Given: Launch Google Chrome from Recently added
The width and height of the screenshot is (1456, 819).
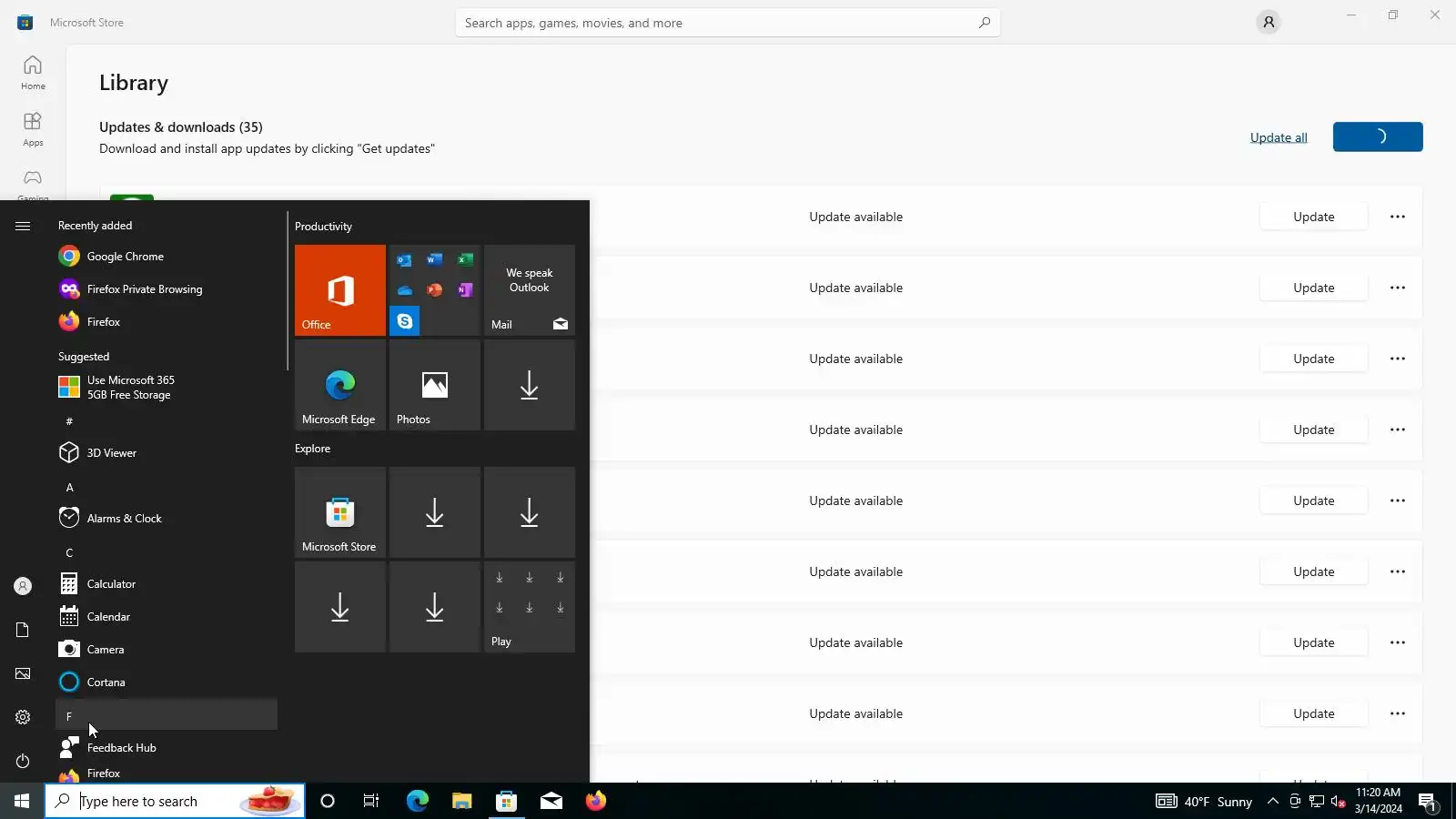Looking at the screenshot, I should coord(167,257).
